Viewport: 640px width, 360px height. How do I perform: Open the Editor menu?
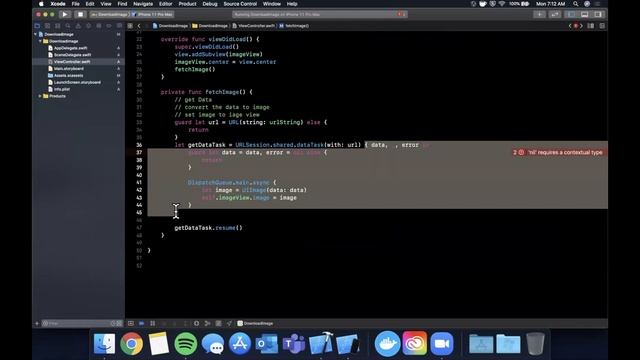tap(165, 4)
